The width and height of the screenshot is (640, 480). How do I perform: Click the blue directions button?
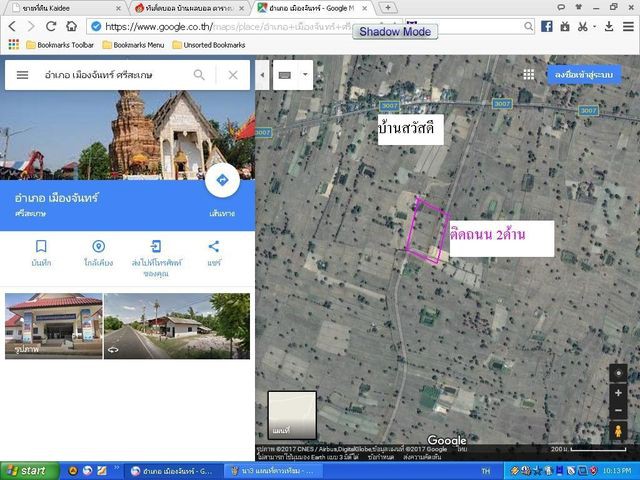point(222,180)
